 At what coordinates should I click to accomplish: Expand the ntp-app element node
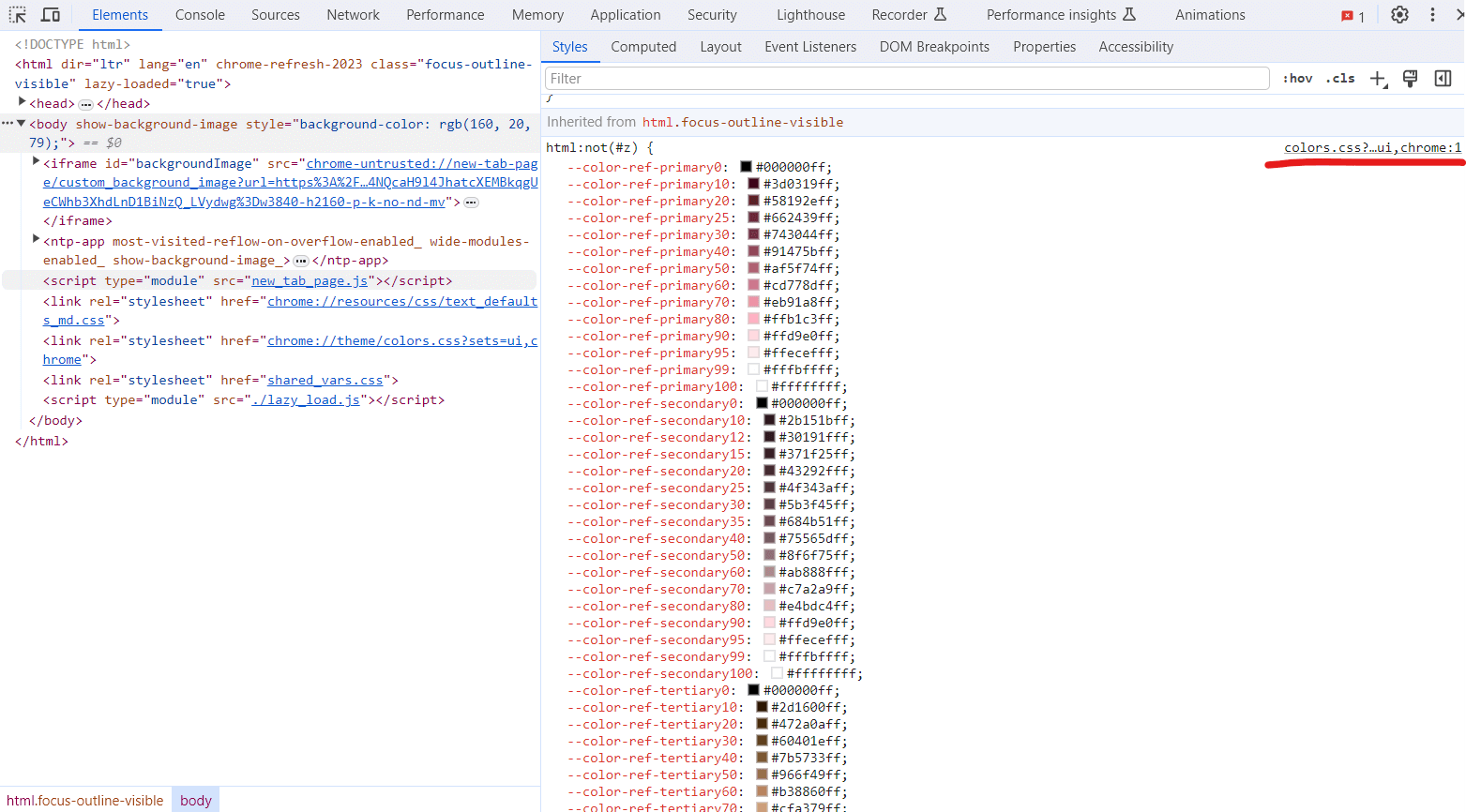[x=37, y=240]
